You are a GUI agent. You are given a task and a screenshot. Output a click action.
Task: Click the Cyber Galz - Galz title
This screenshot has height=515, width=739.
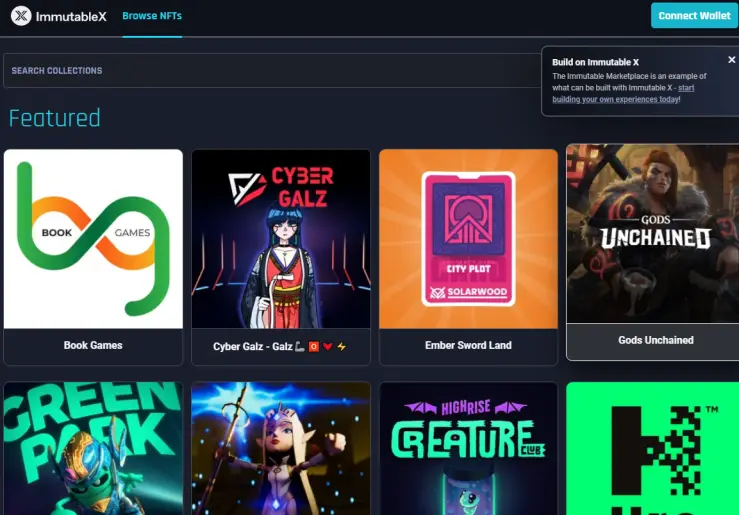(x=280, y=347)
